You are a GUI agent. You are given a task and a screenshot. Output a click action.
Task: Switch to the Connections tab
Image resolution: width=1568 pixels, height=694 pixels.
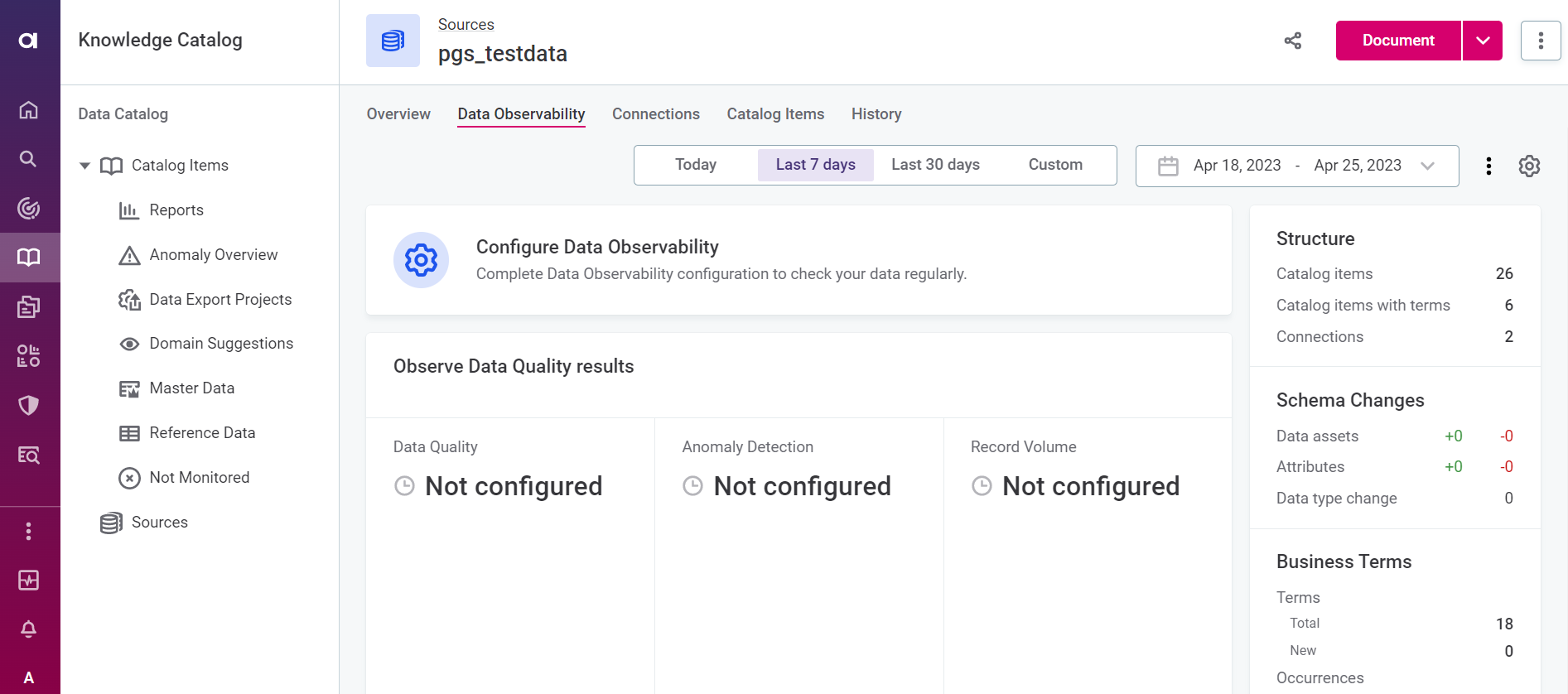pos(655,114)
